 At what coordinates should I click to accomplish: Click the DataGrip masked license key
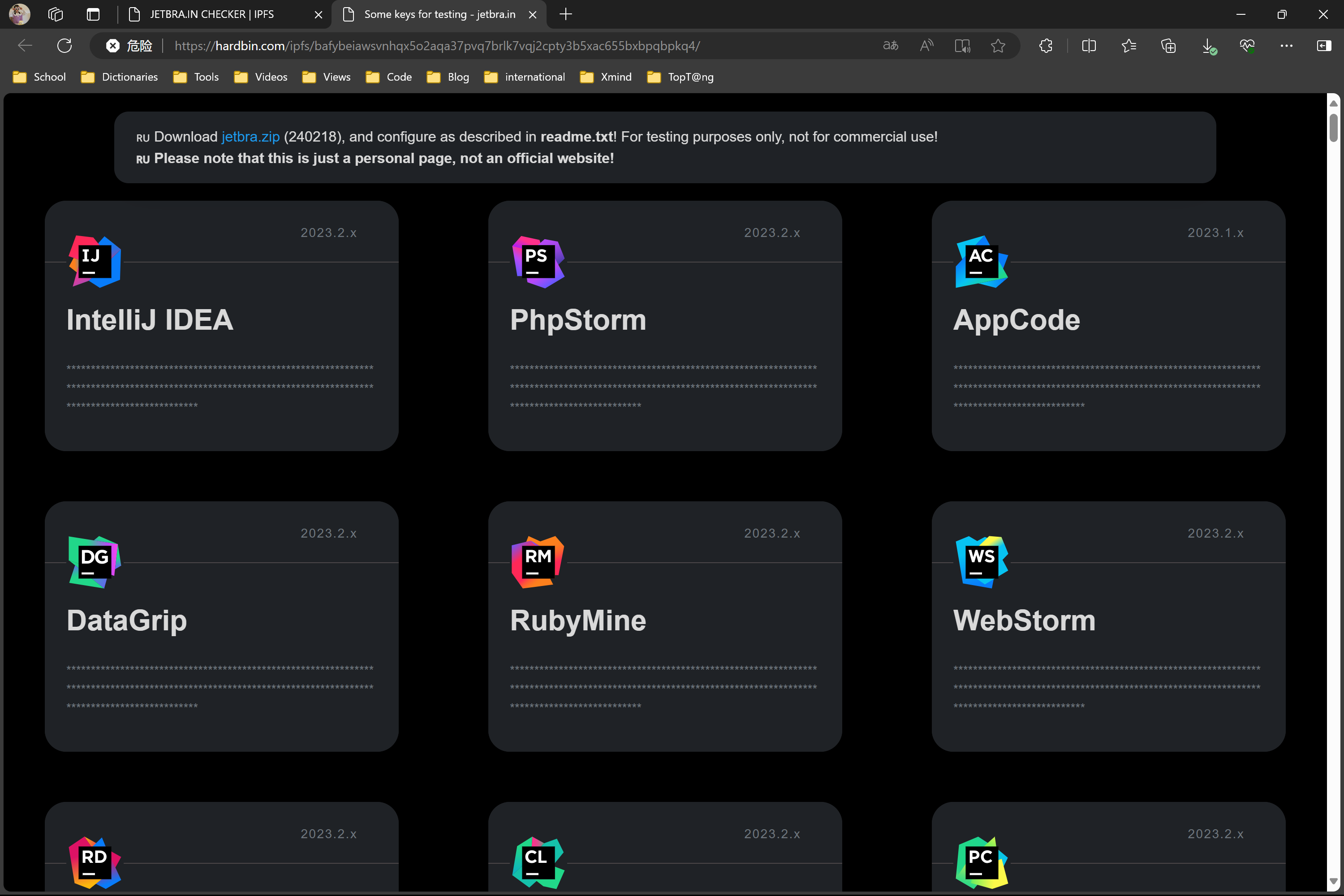point(220,687)
